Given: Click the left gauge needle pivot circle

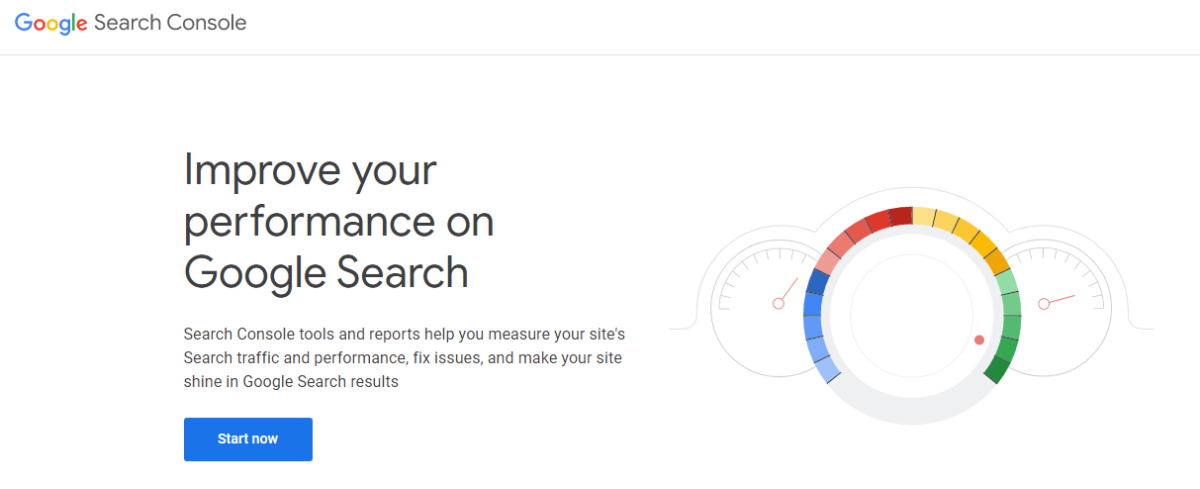Looking at the screenshot, I should click(x=777, y=303).
